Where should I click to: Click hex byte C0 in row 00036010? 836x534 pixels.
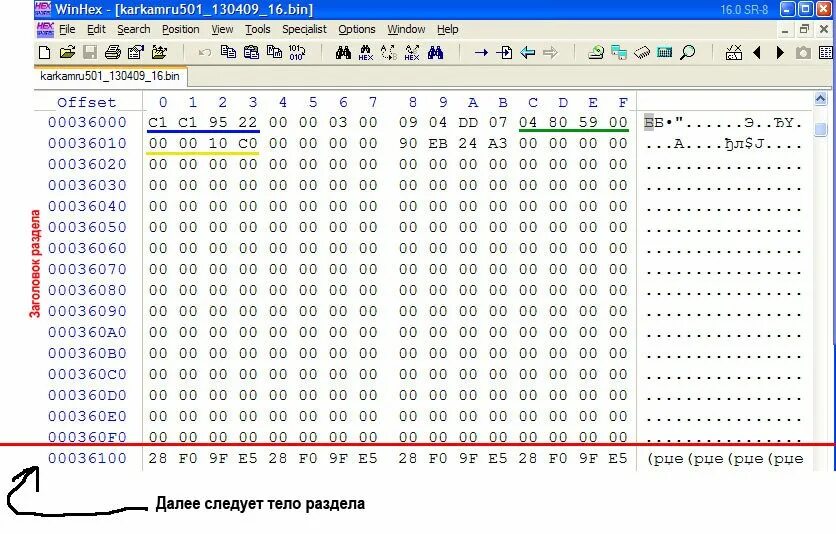pyautogui.click(x=248, y=143)
